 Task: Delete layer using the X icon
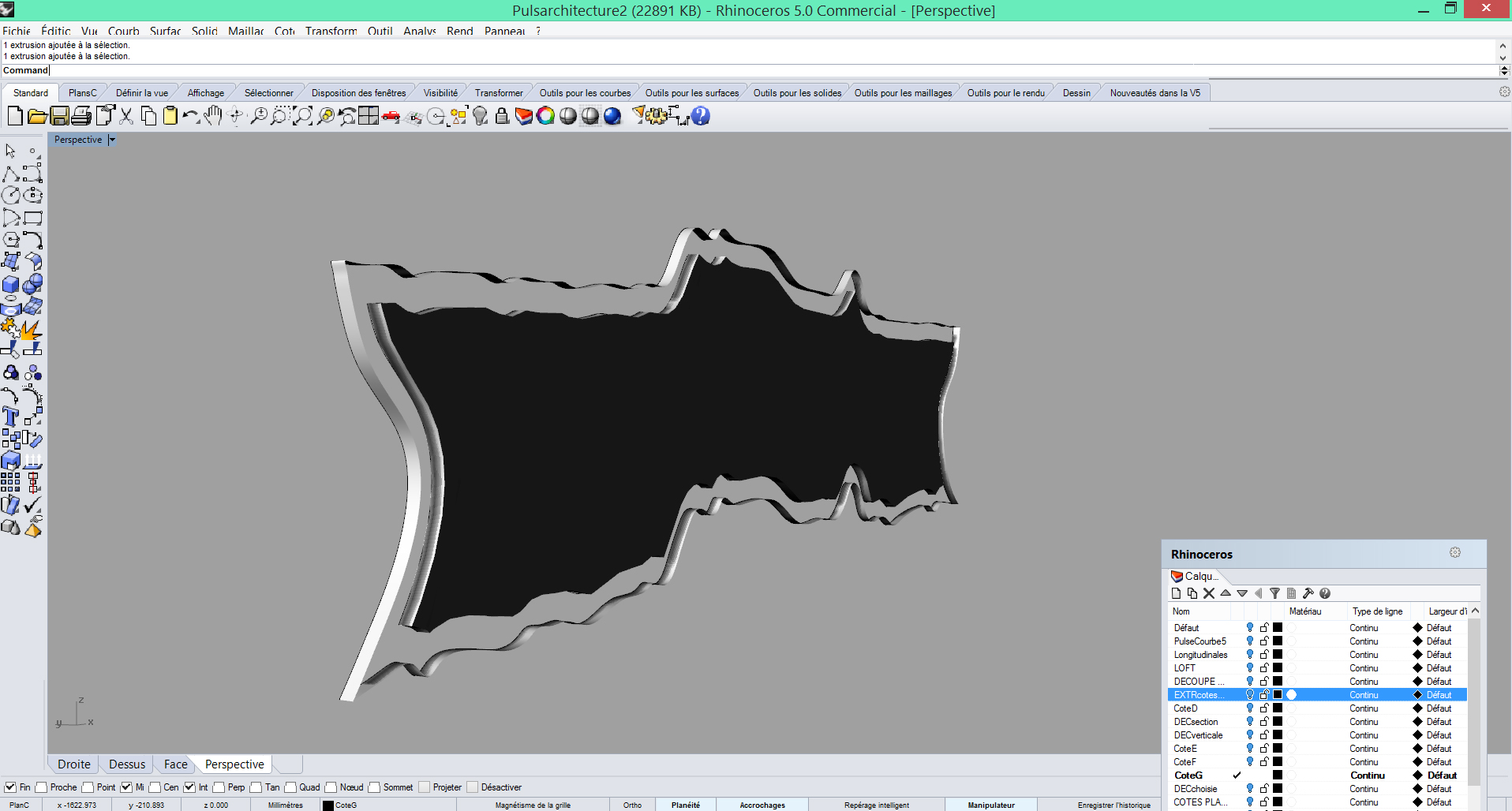pyautogui.click(x=1209, y=593)
